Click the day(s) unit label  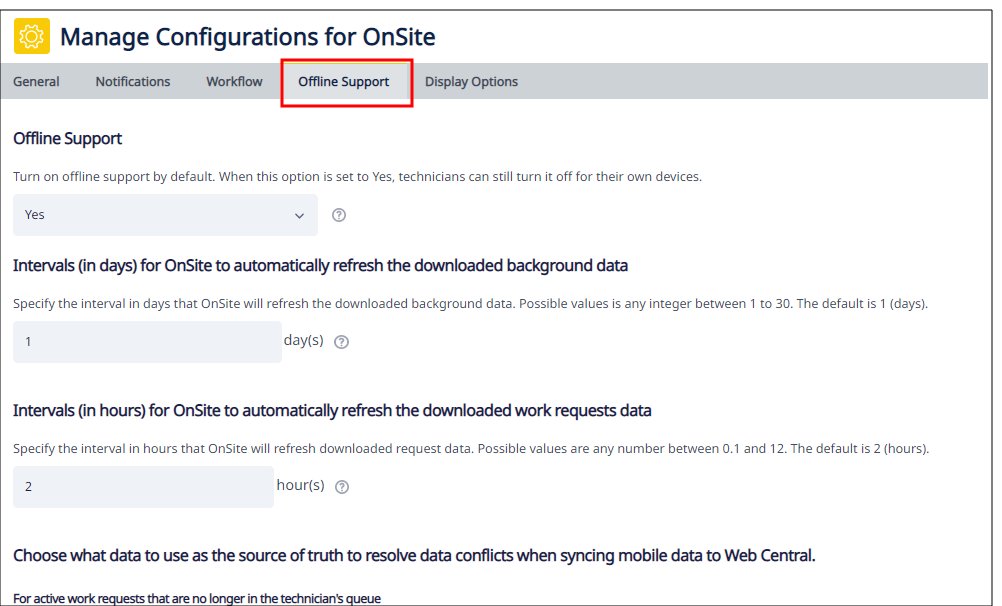pyautogui.click(x=304, y=340)
